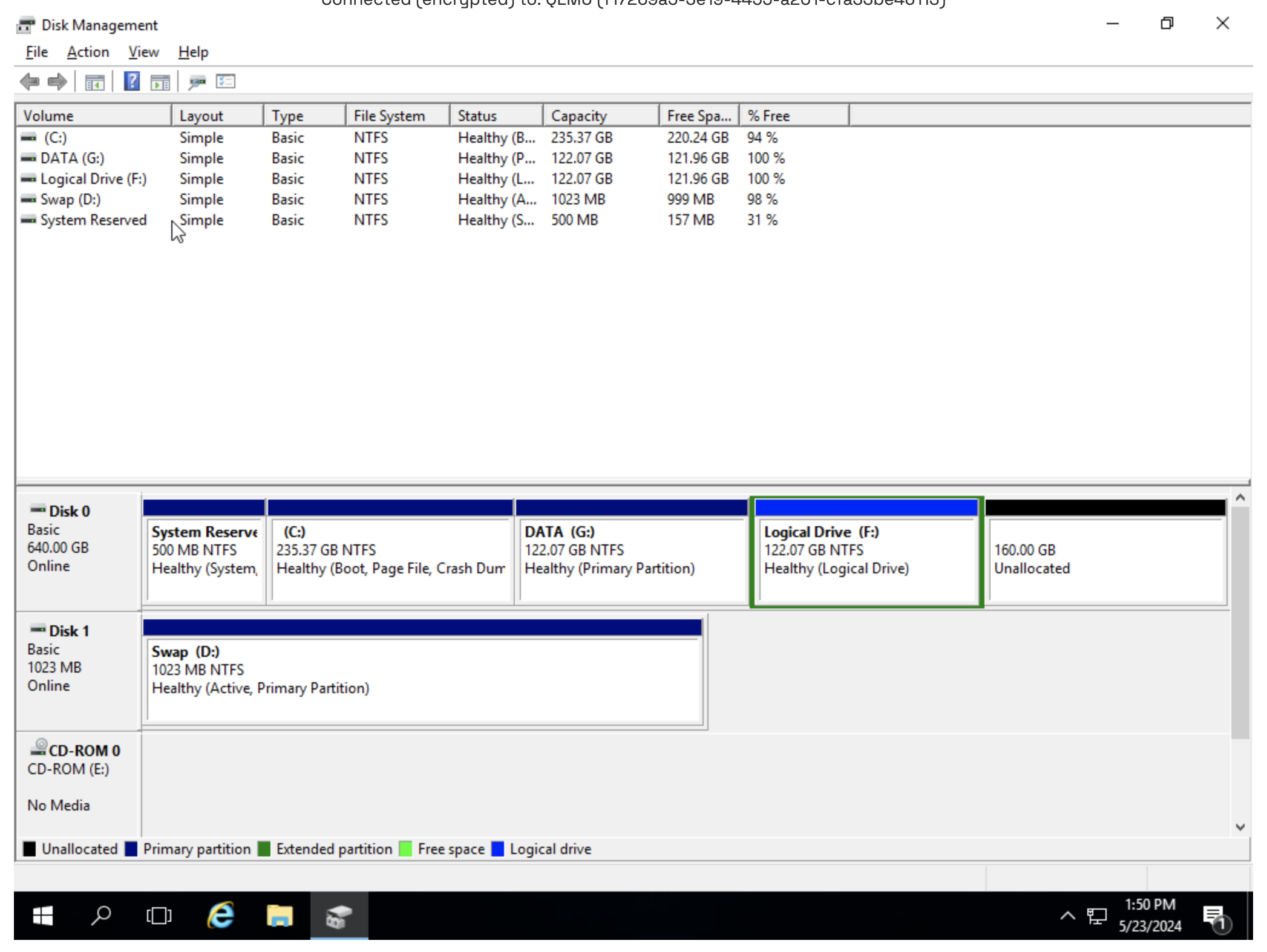Open the Action menu

88,52
